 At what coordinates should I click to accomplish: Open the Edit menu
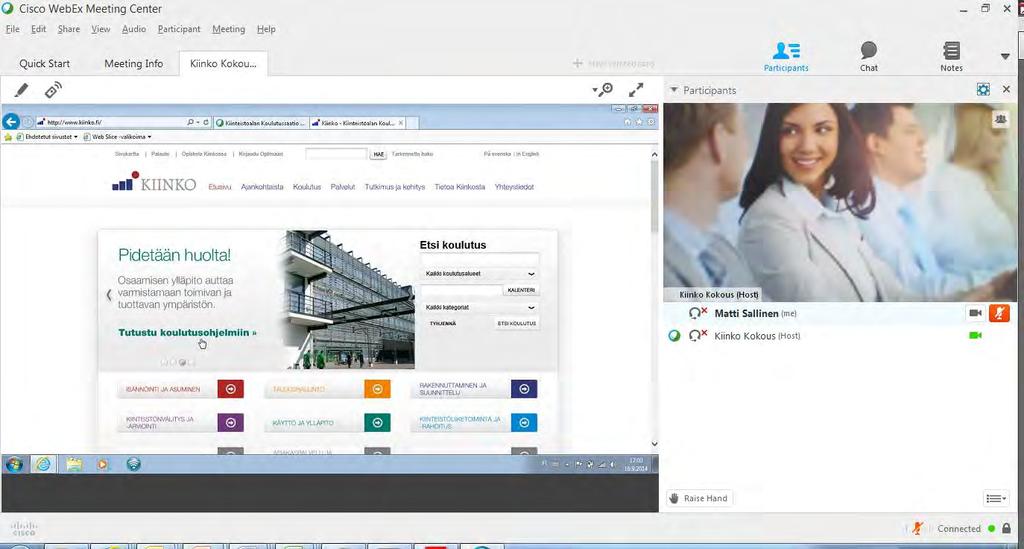39,29
